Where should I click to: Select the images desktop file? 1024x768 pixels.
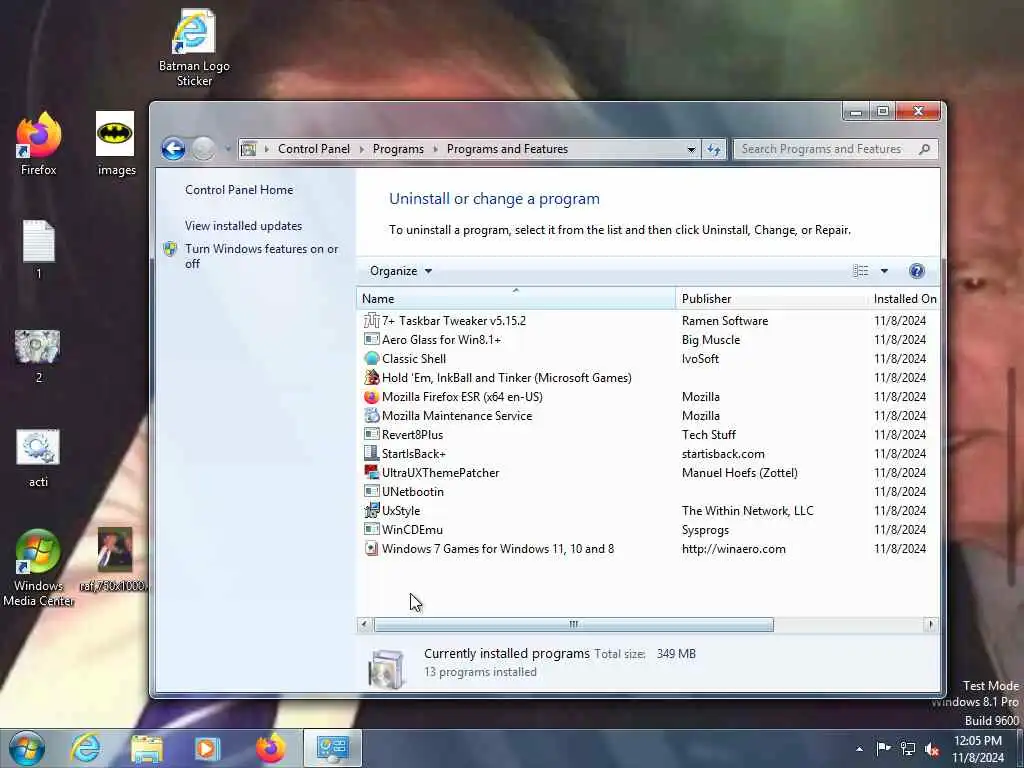click(x=116, y=144)
